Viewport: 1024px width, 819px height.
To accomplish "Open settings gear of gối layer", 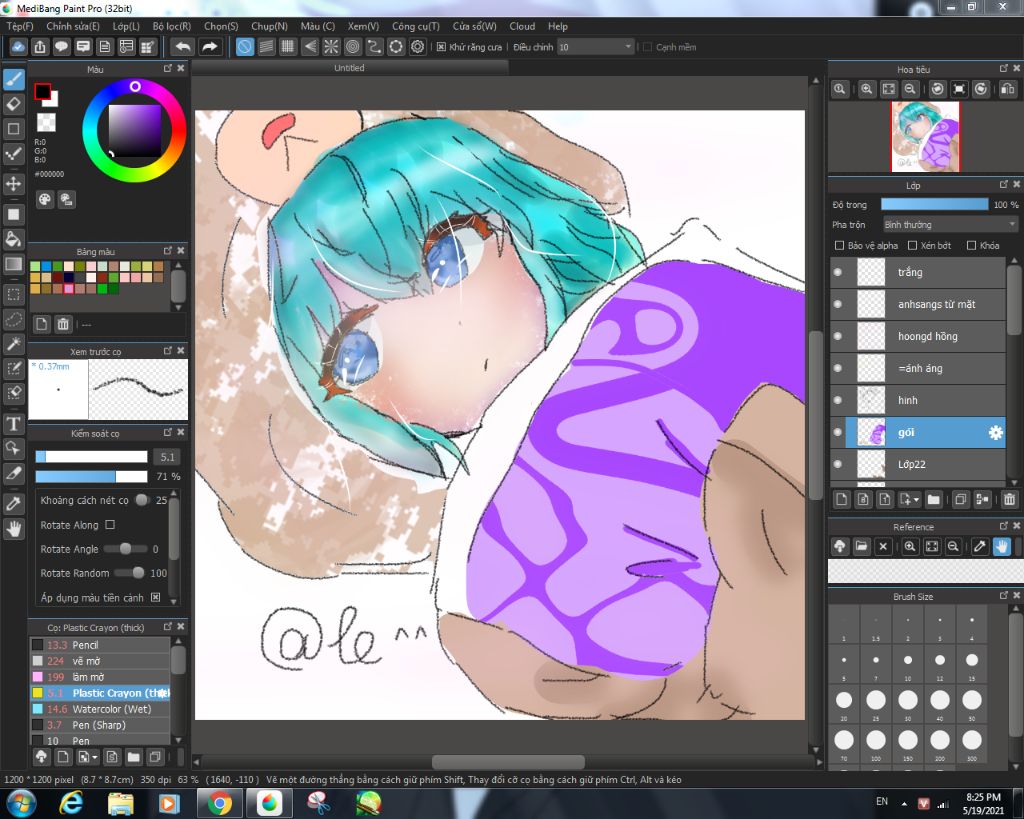I will (x=995, y=432).
